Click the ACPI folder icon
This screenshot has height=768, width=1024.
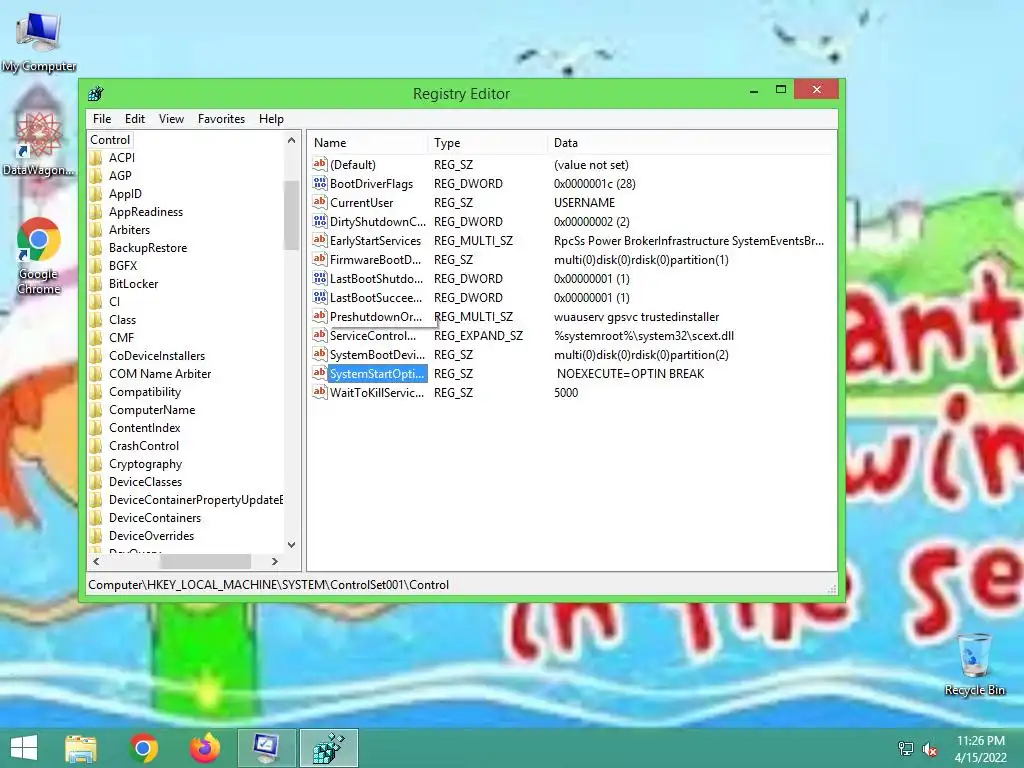[97, 158]
